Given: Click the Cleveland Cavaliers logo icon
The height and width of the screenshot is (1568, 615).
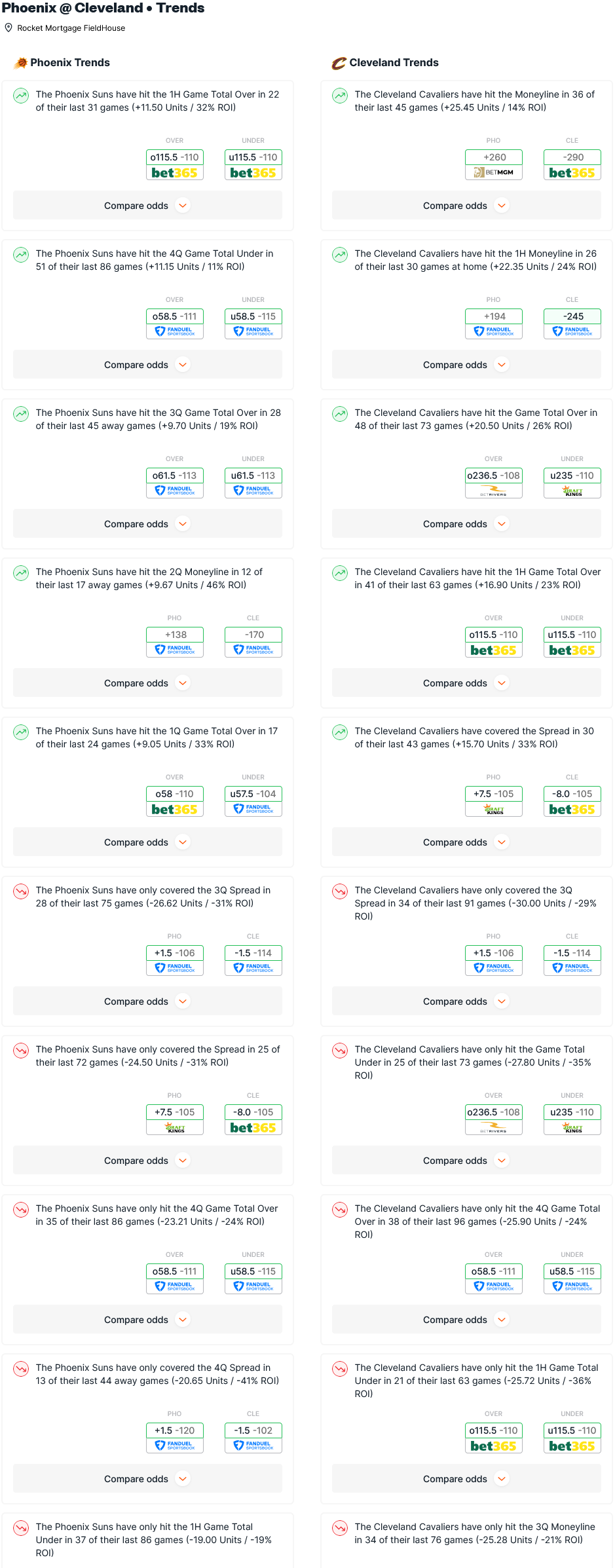Looking at the screenshot, I should pos(339,63).
